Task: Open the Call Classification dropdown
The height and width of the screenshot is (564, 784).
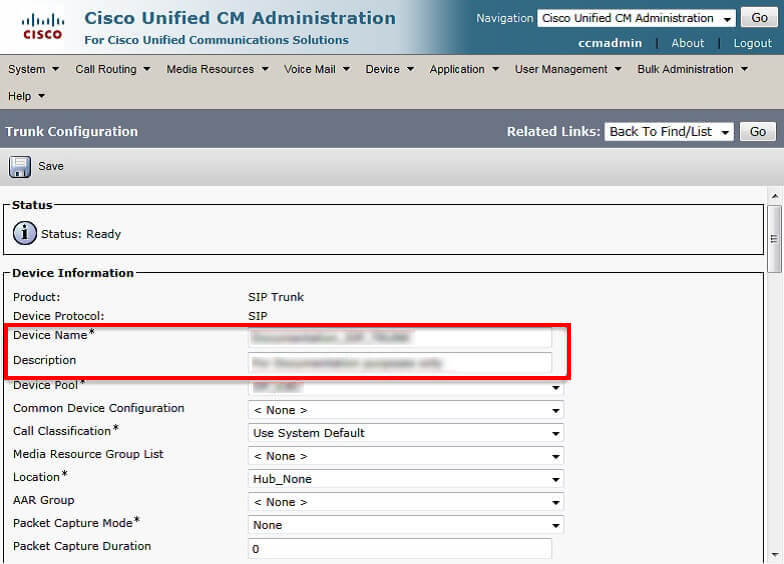Action: (406, 433)
